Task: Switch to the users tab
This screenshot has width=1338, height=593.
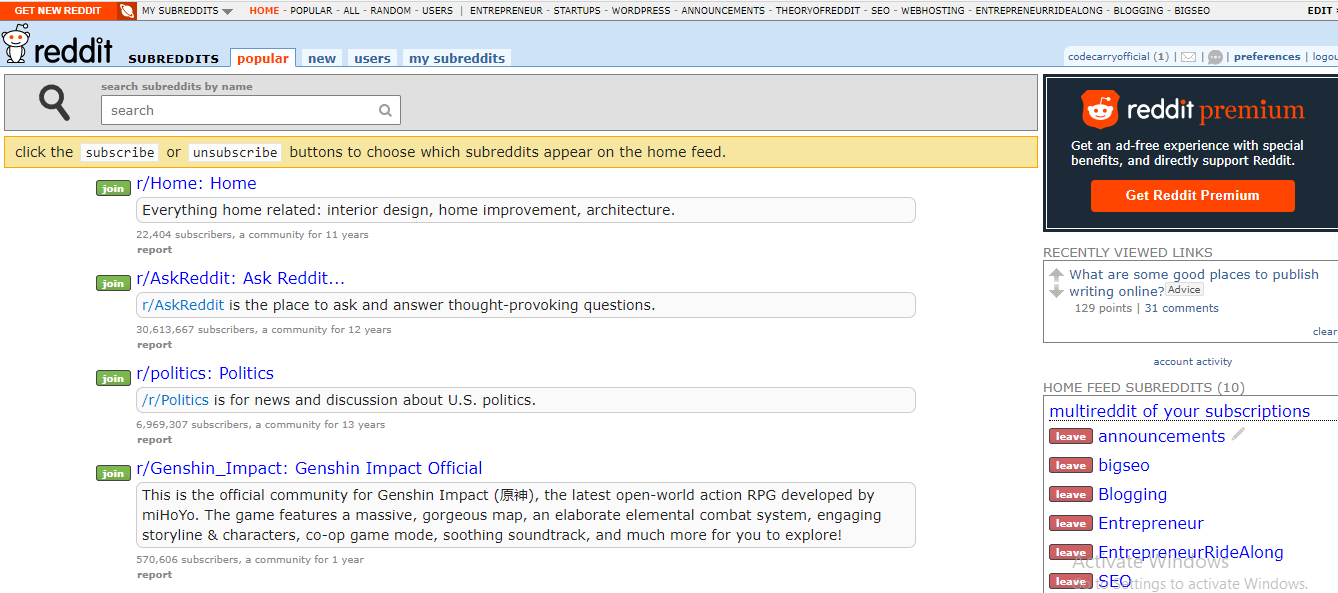Action: [372, 58]
